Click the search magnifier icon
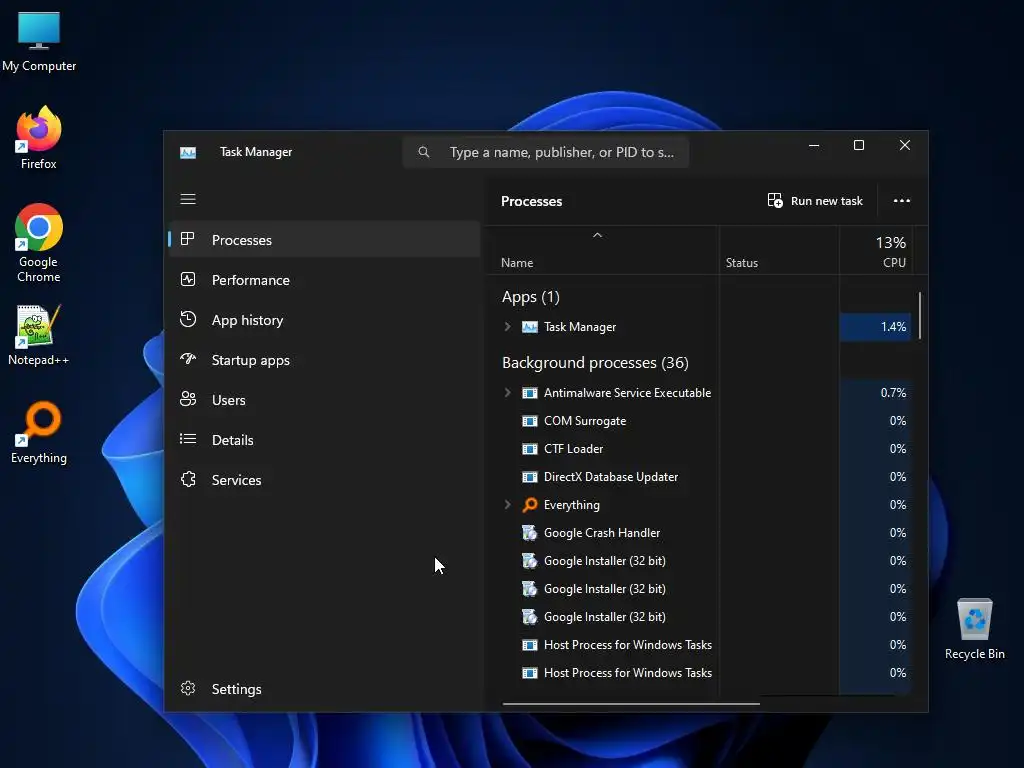 [424, 152]
